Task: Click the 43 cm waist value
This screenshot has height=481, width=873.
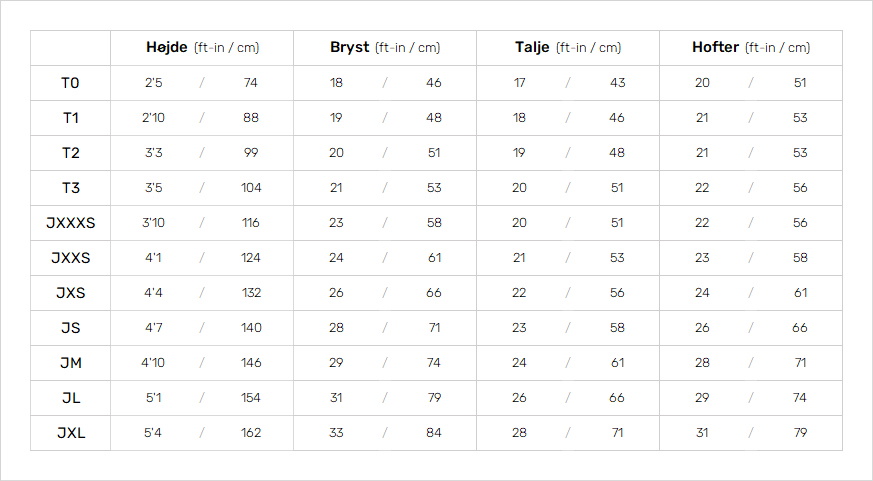Action: click(x=617, y=82)
